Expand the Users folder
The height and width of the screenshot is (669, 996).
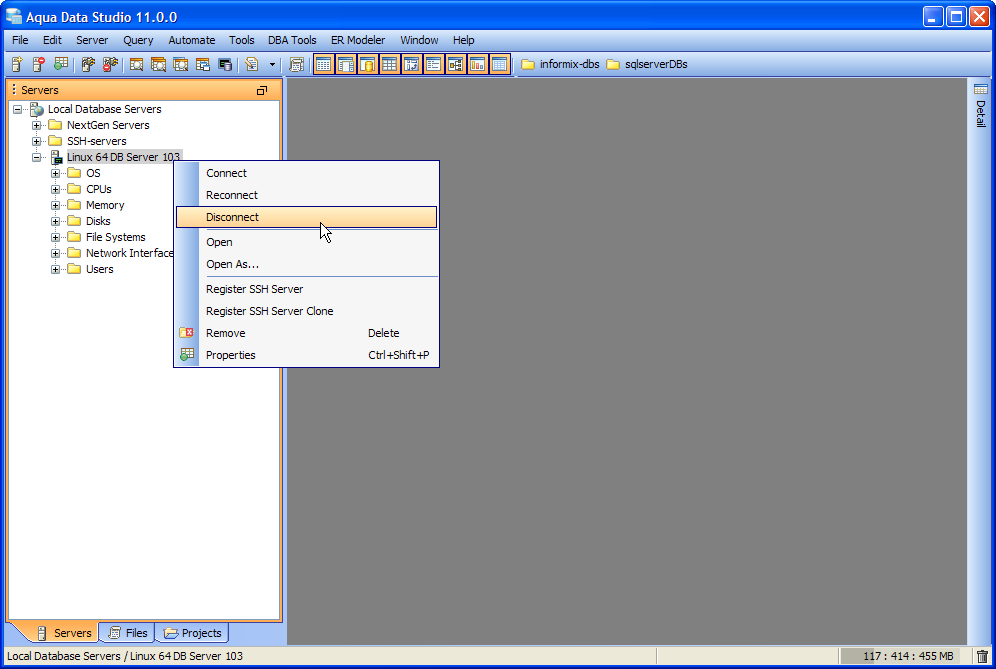pyautogui.click(x=55, y=269)
